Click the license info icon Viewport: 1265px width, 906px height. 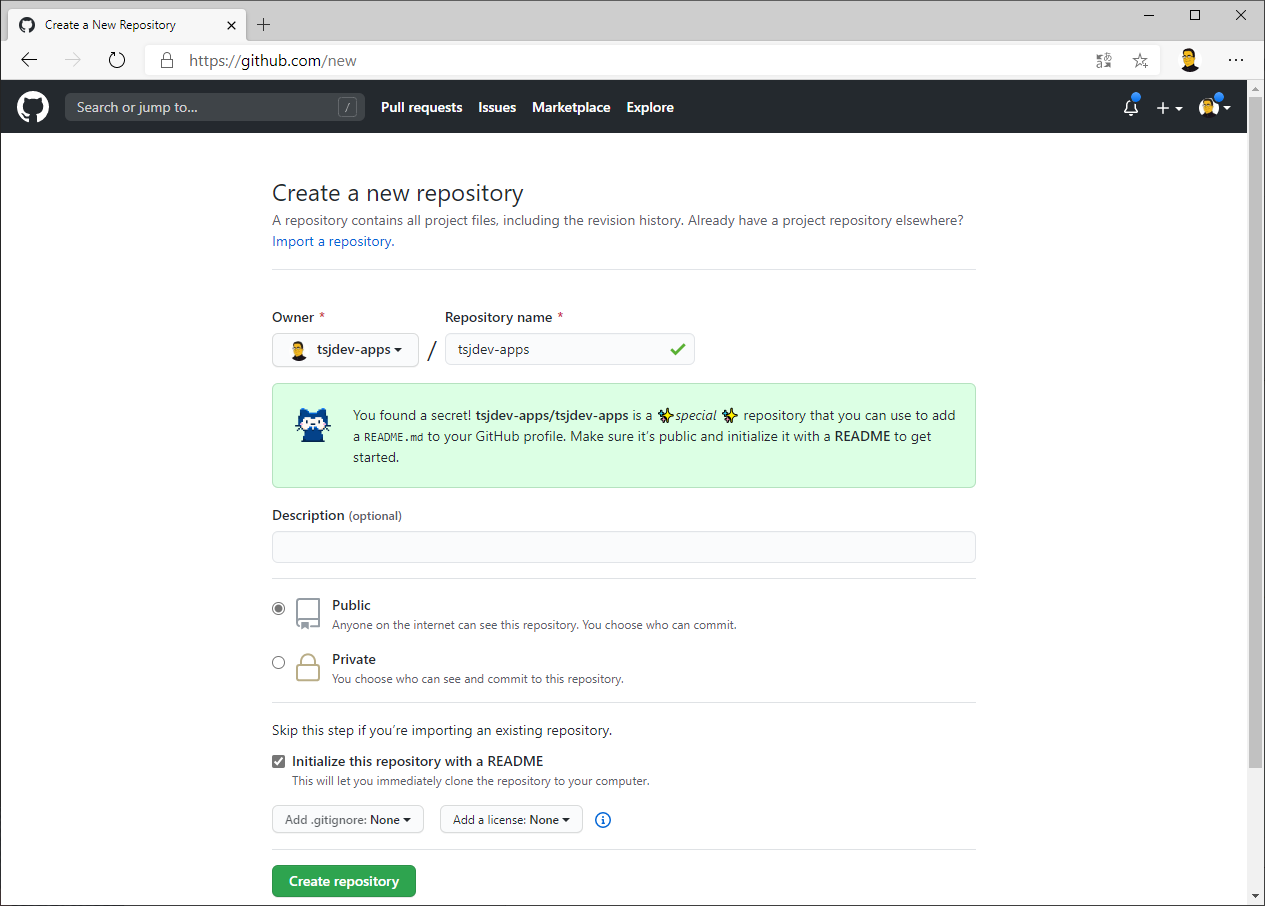[603, 820]
